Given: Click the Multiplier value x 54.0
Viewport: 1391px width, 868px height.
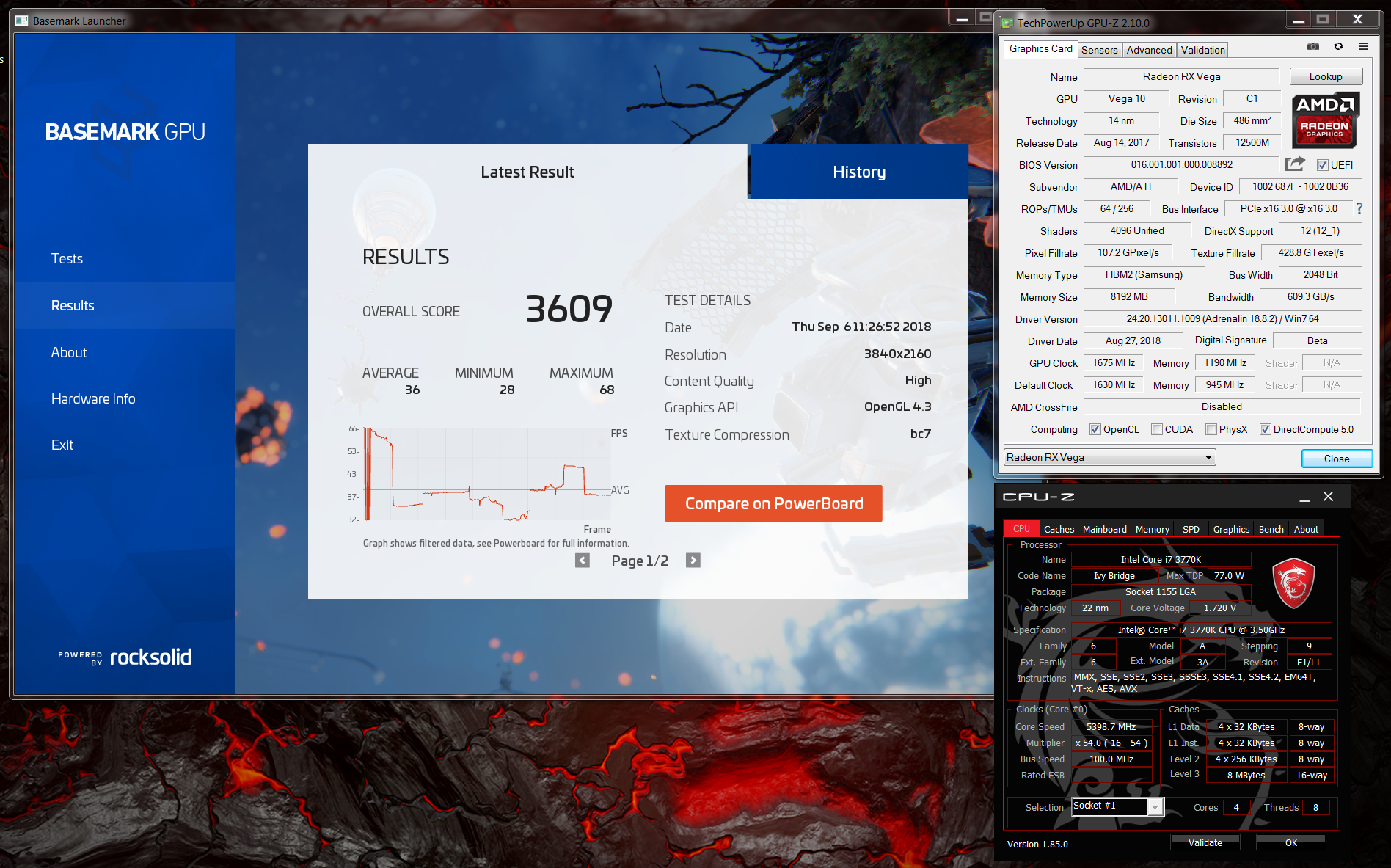Looking at the screenshot, I should point(1111,743).
